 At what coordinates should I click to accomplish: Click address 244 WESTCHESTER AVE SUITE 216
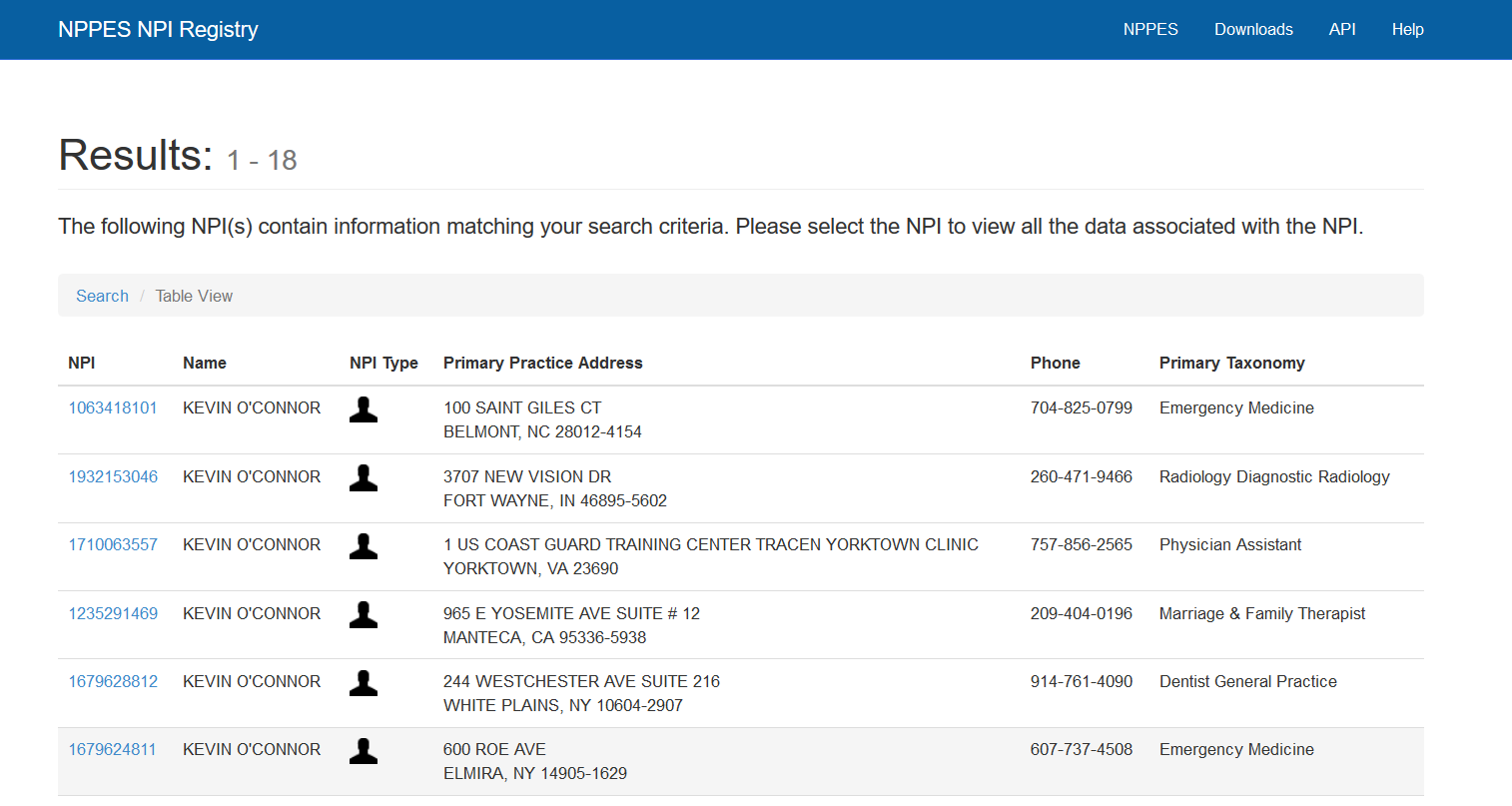click(x=581, y=681)
